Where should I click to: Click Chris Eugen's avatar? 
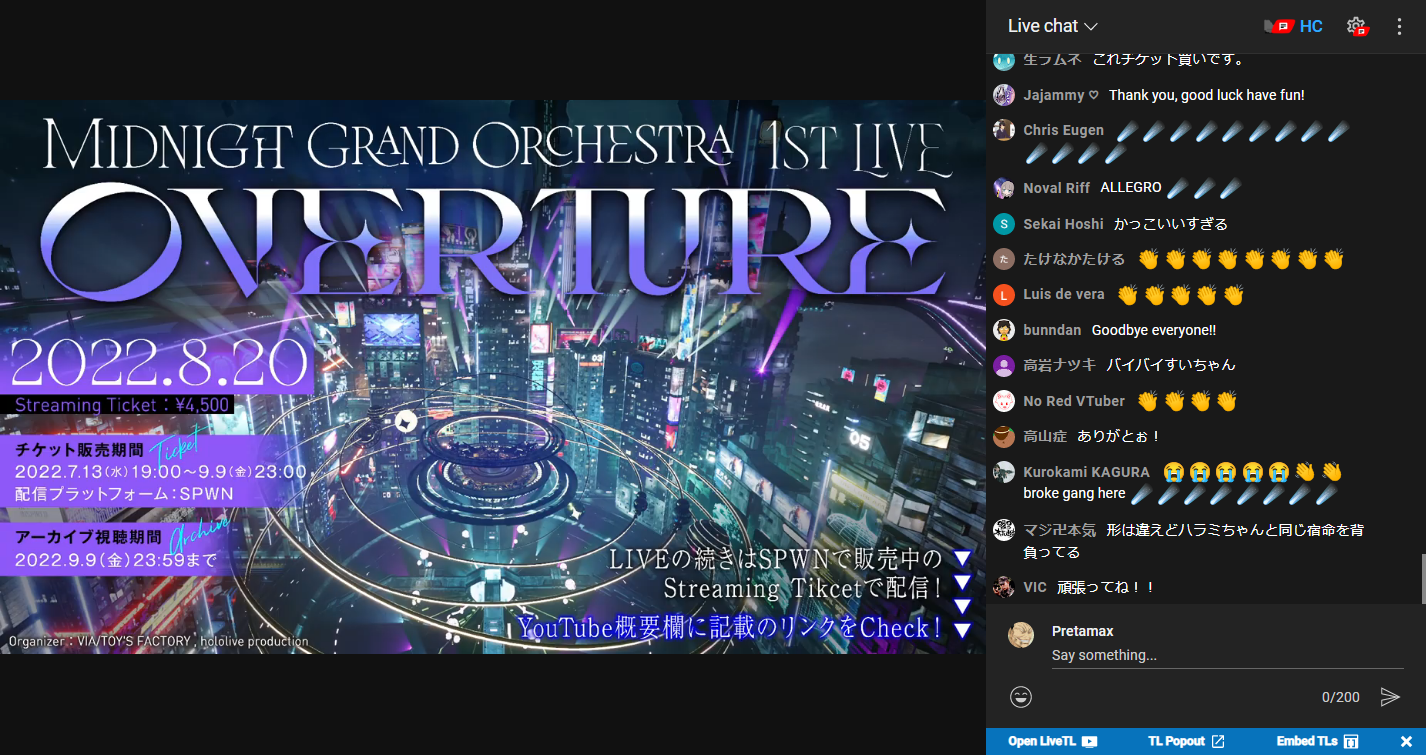point(1004,130)
